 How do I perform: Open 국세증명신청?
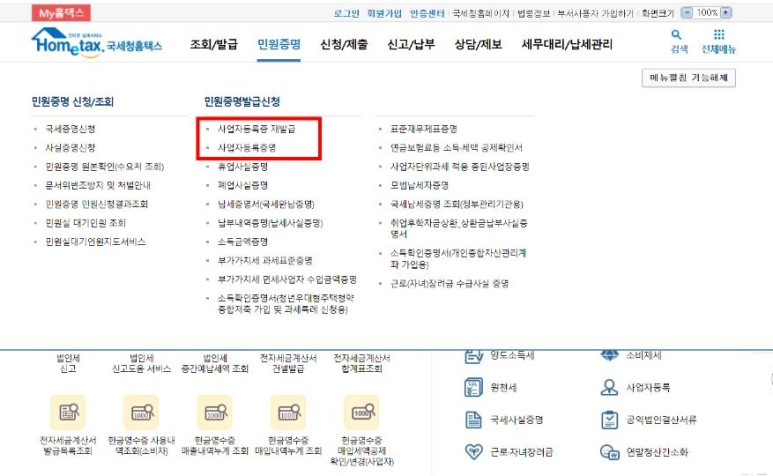tap(70, 129)
